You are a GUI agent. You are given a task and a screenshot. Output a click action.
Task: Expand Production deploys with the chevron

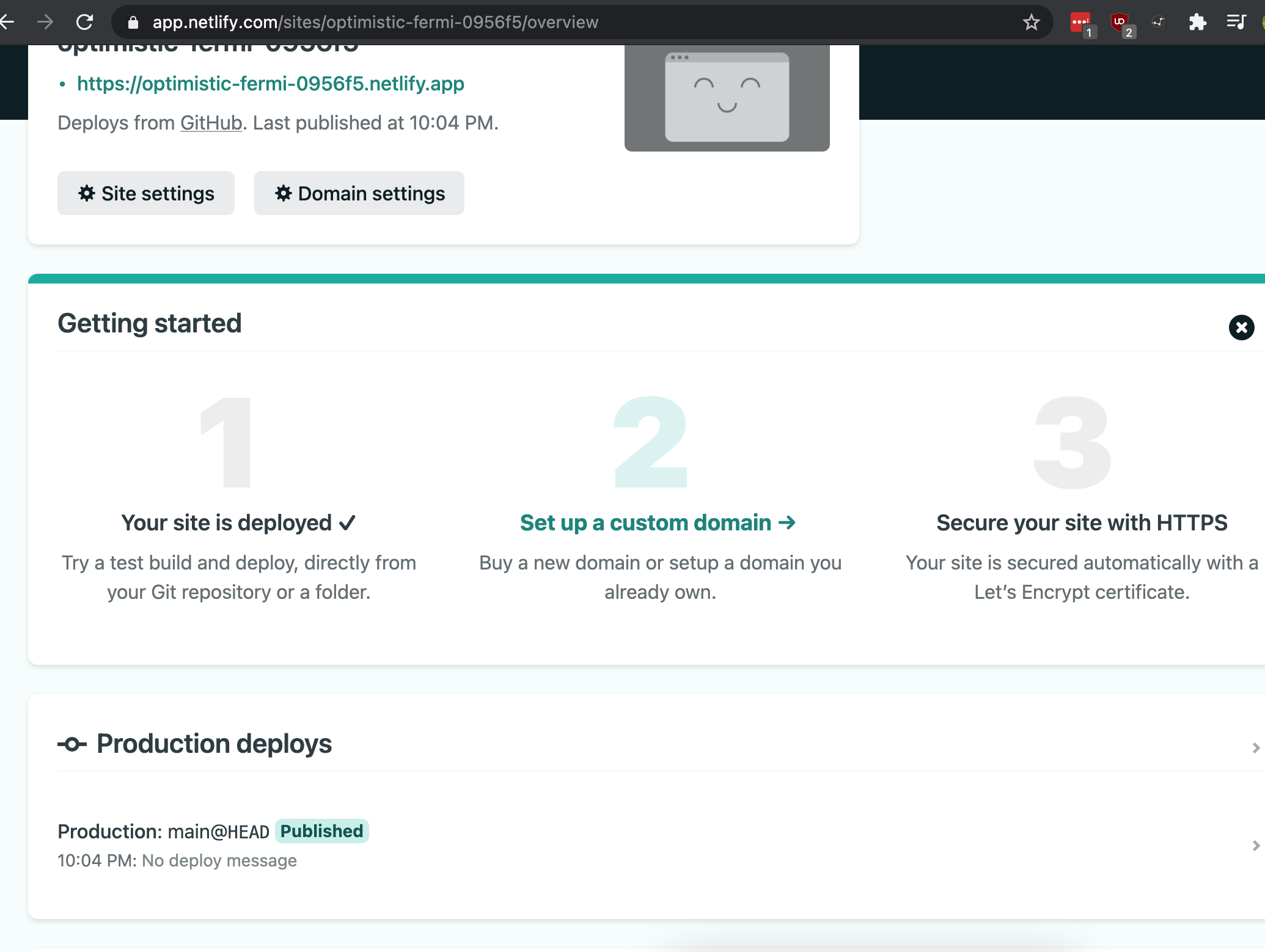tap(1256, 747)
